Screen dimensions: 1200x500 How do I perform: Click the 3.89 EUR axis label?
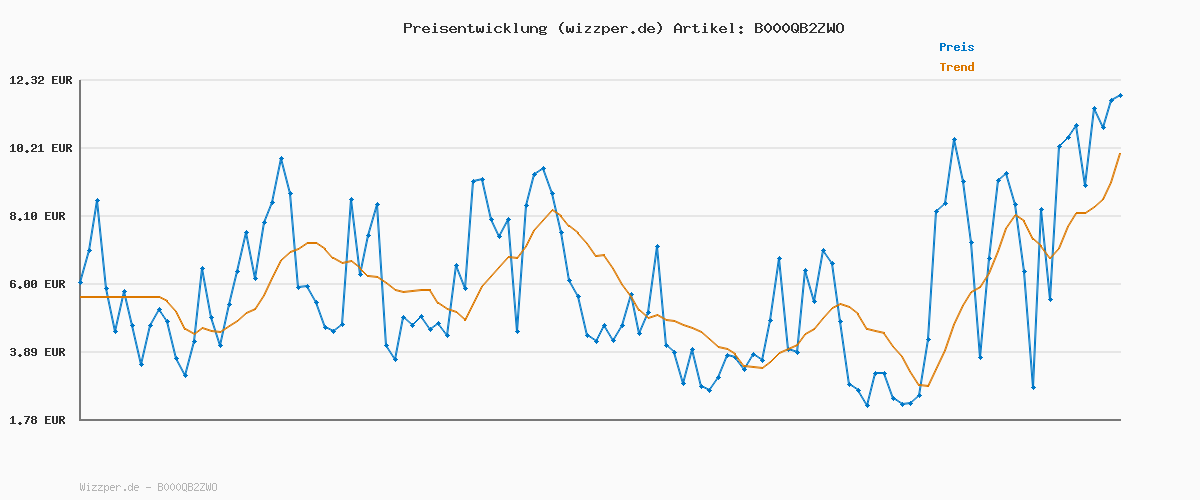tap(41, 352)
